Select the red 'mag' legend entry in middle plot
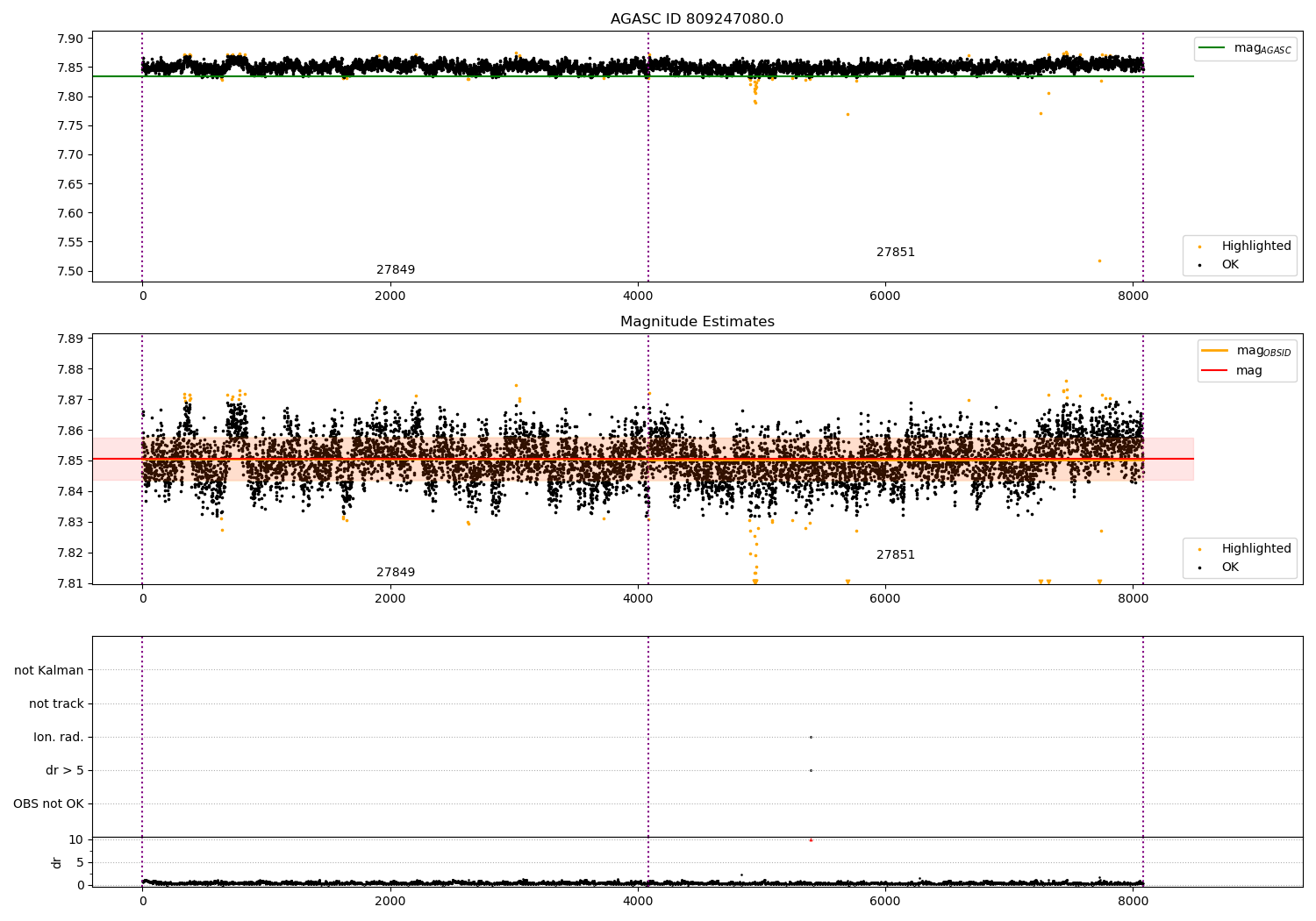The width and height of the screenshot is (1316, 921). (1232, 371)
